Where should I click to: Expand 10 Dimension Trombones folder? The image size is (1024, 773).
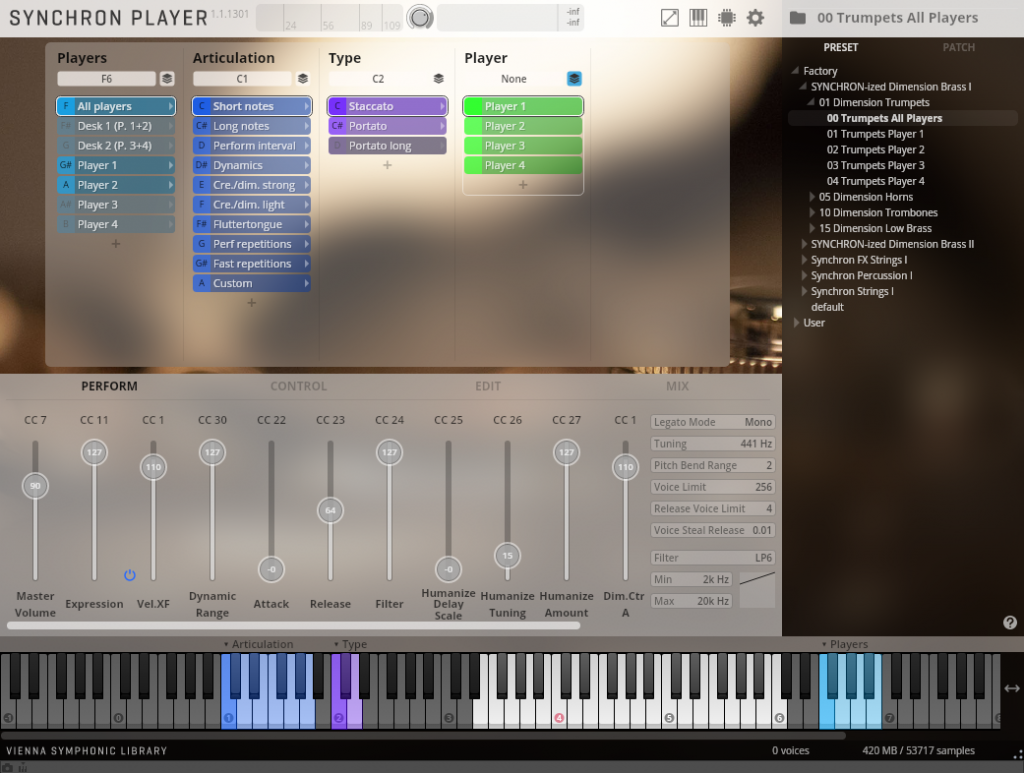click(x=812, y=212)
